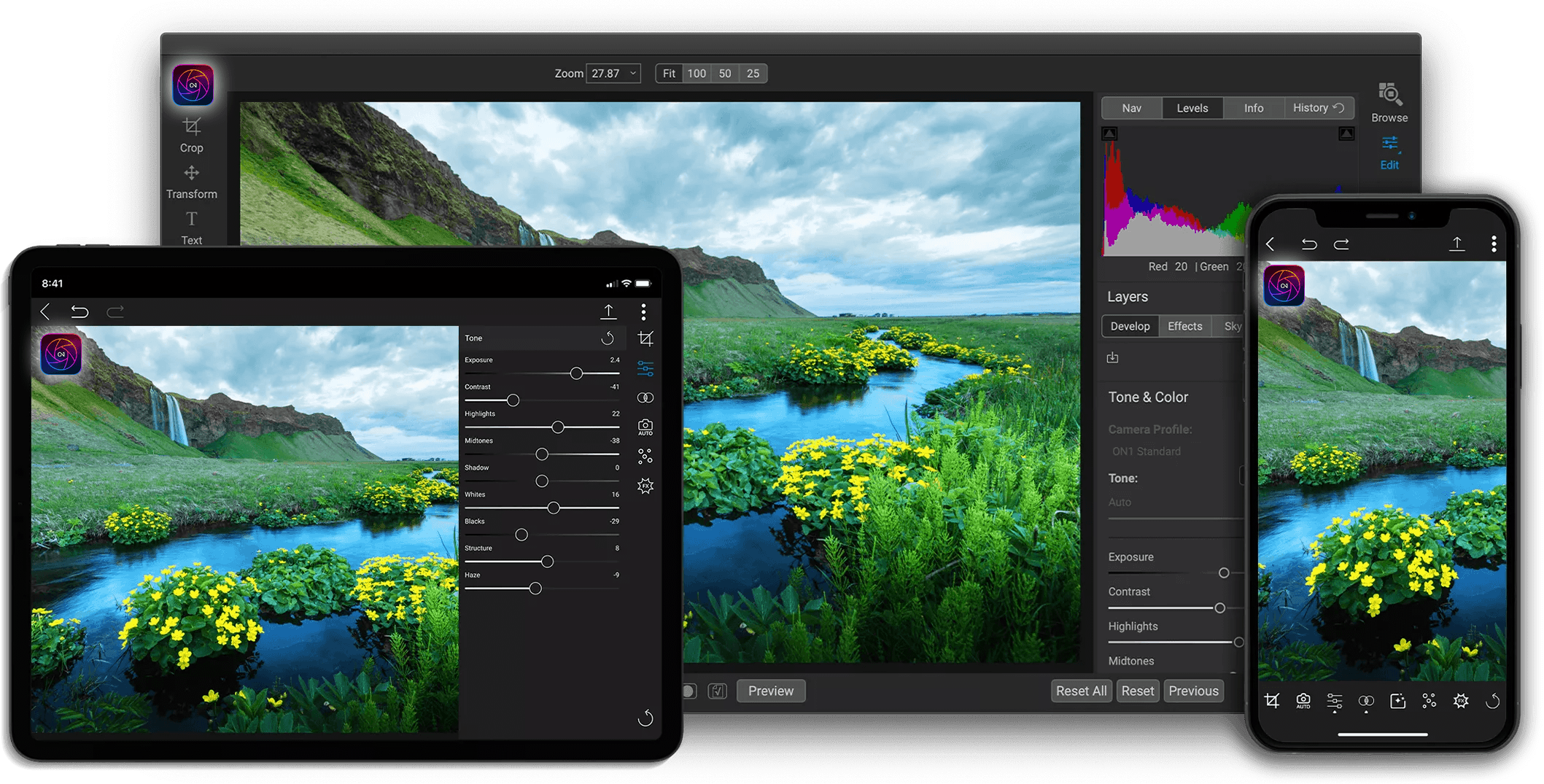This screenshot has height=784, width=1544.
Task: Click the Preview button
Action: click(x=770, y=691)
